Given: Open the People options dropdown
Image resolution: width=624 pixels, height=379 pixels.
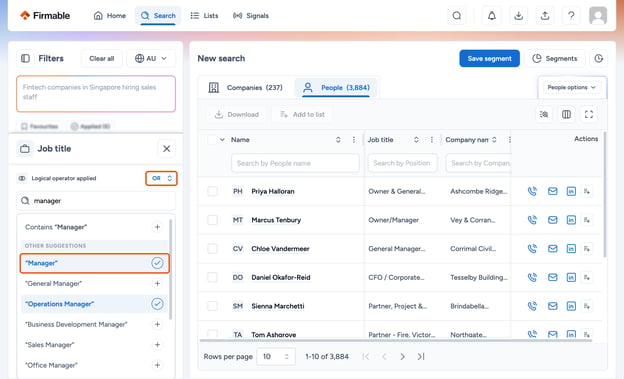Looking at the screenshot, I should click(571, 88).
